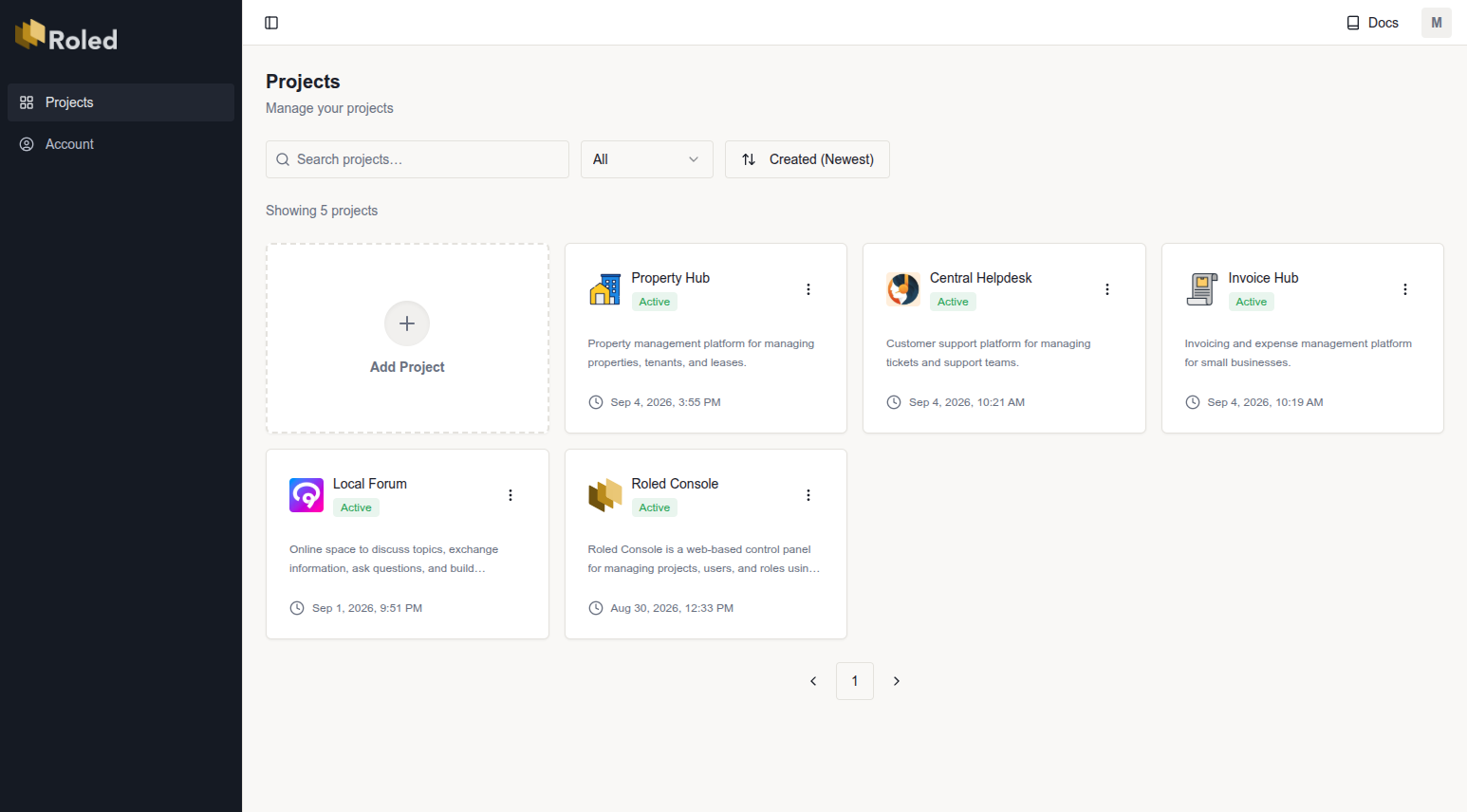Click clock icon on Invoice Hub card

tap(1193, 402)
